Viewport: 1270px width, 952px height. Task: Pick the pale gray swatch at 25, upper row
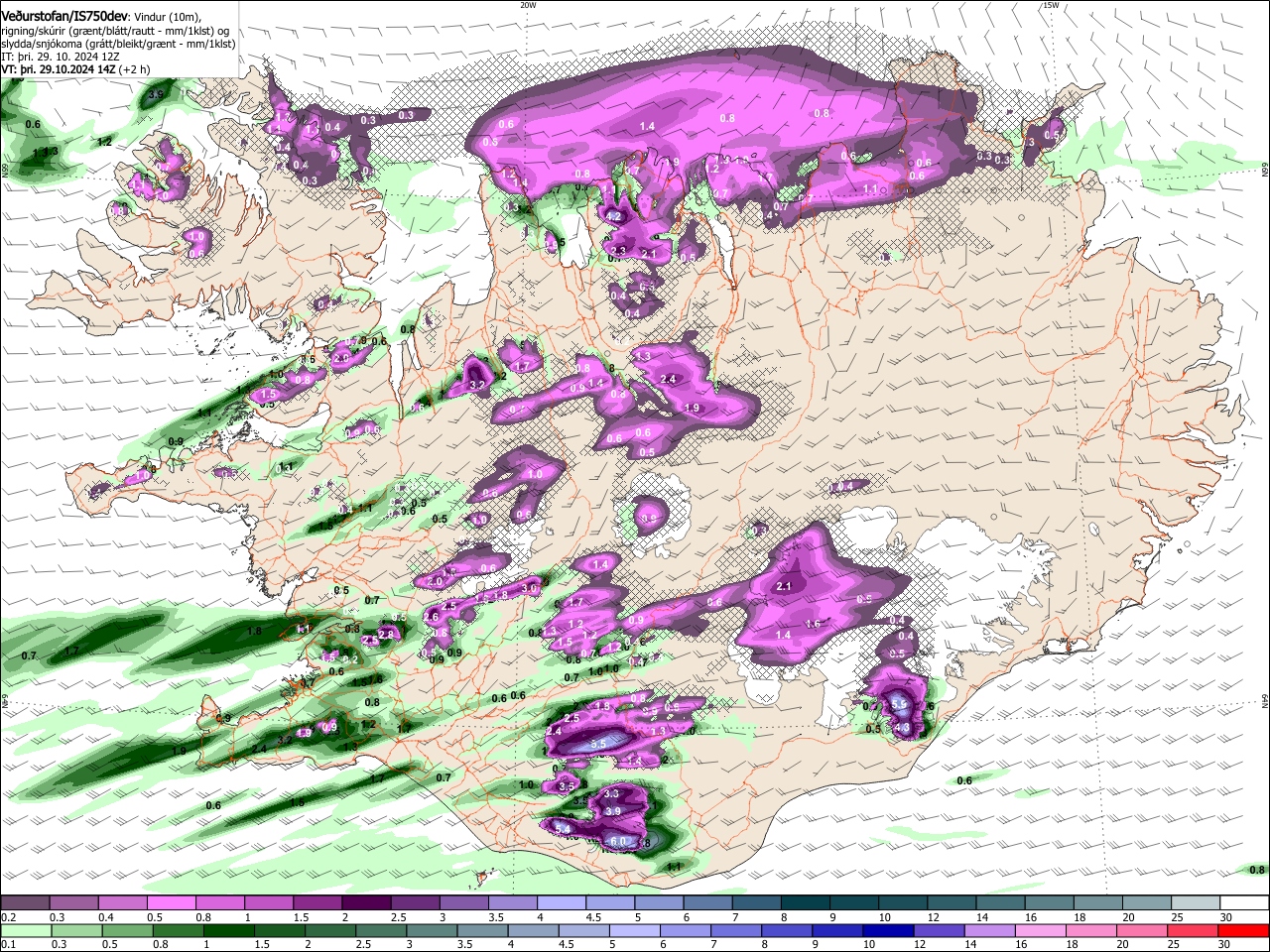click(1196, 903)
